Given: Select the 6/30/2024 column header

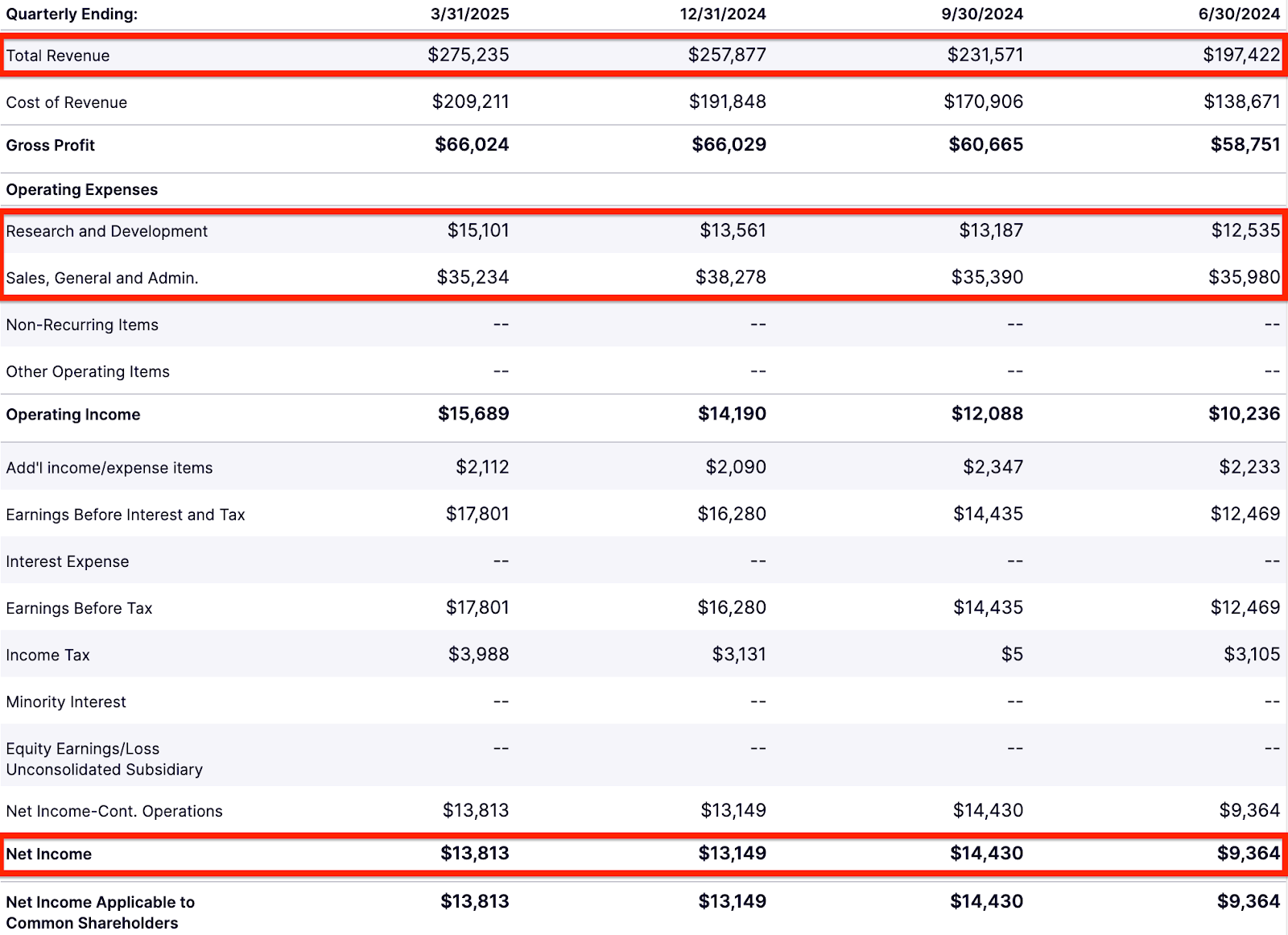Looking at the screenshot, I should coord(1239,14).
